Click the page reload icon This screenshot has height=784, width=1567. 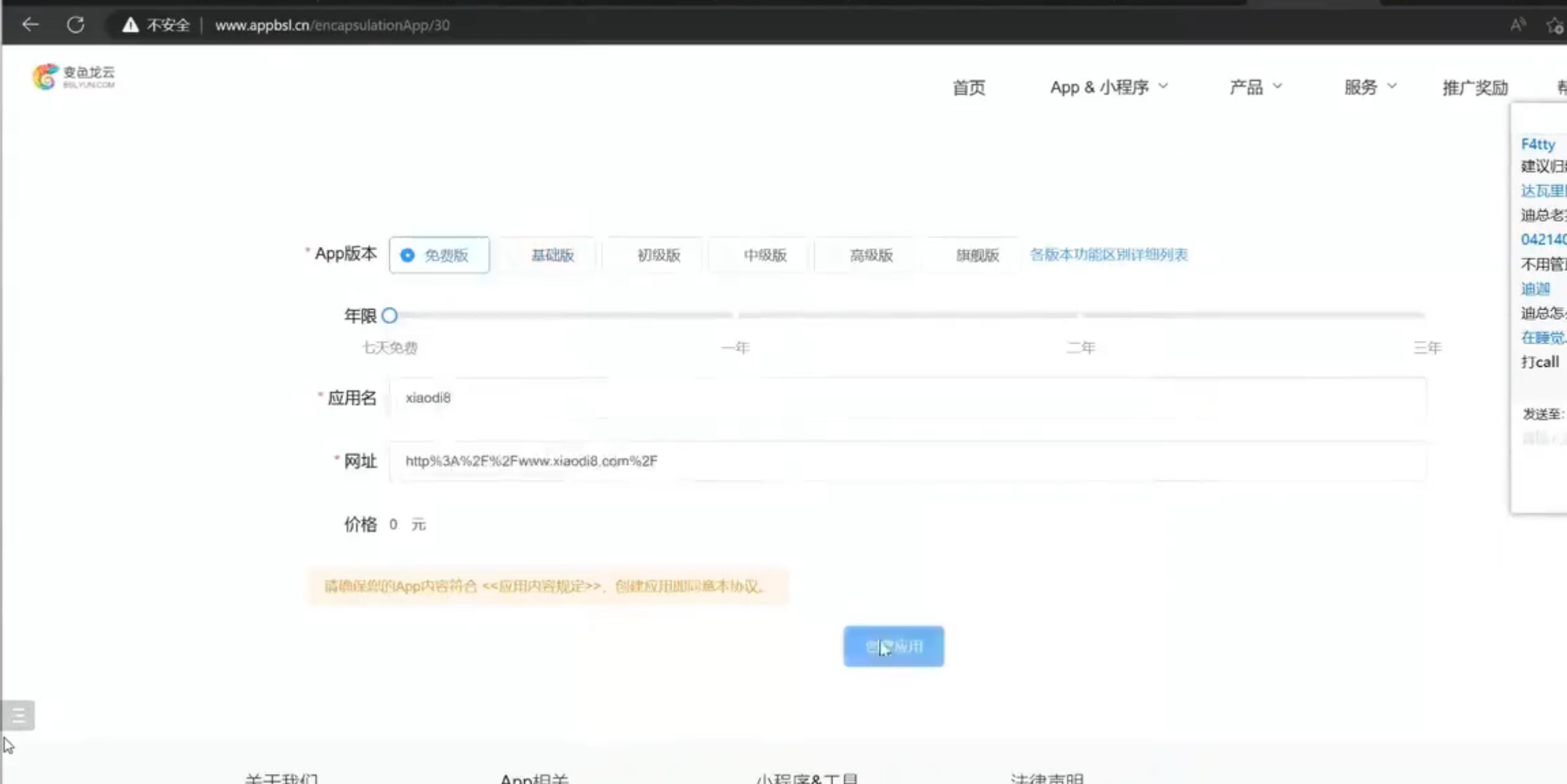pos(76,25)
